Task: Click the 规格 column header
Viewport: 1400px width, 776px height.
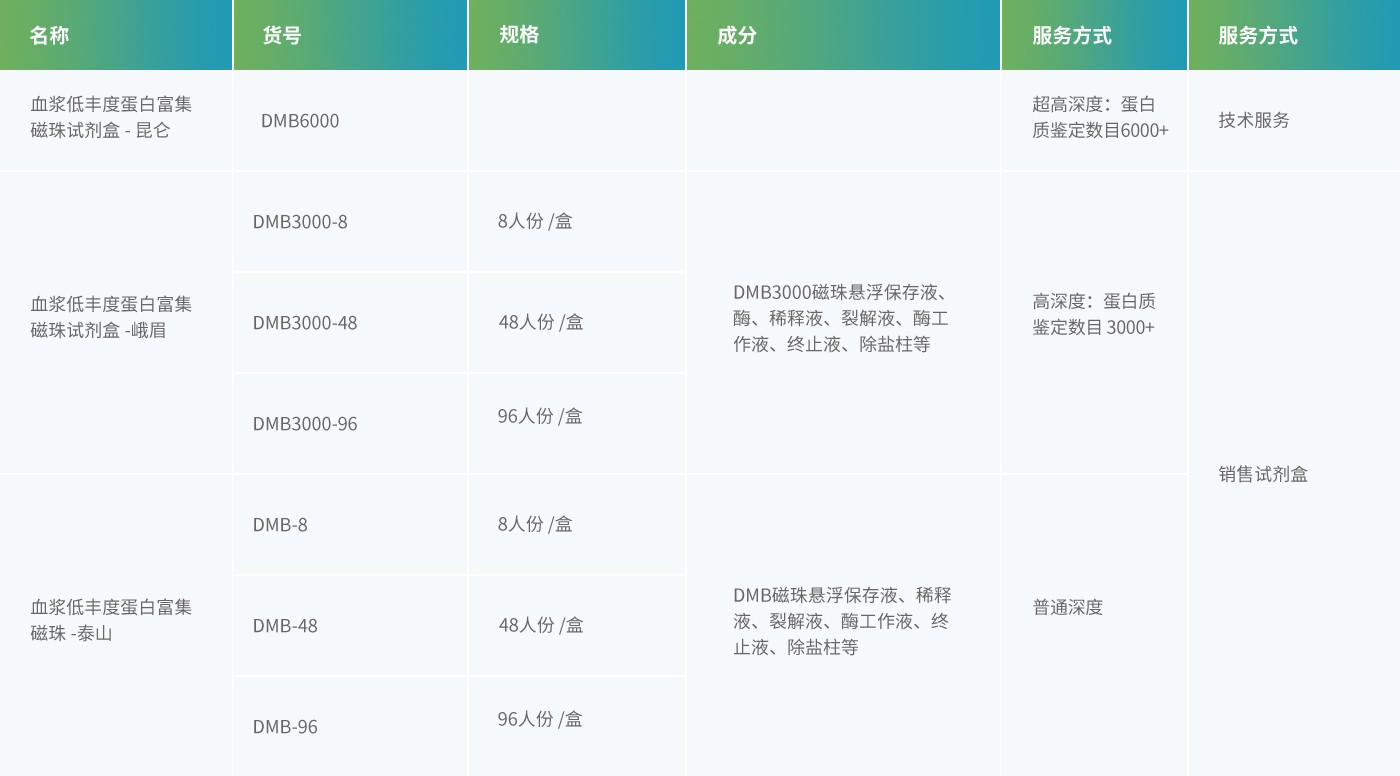Action: coord(519,35)
